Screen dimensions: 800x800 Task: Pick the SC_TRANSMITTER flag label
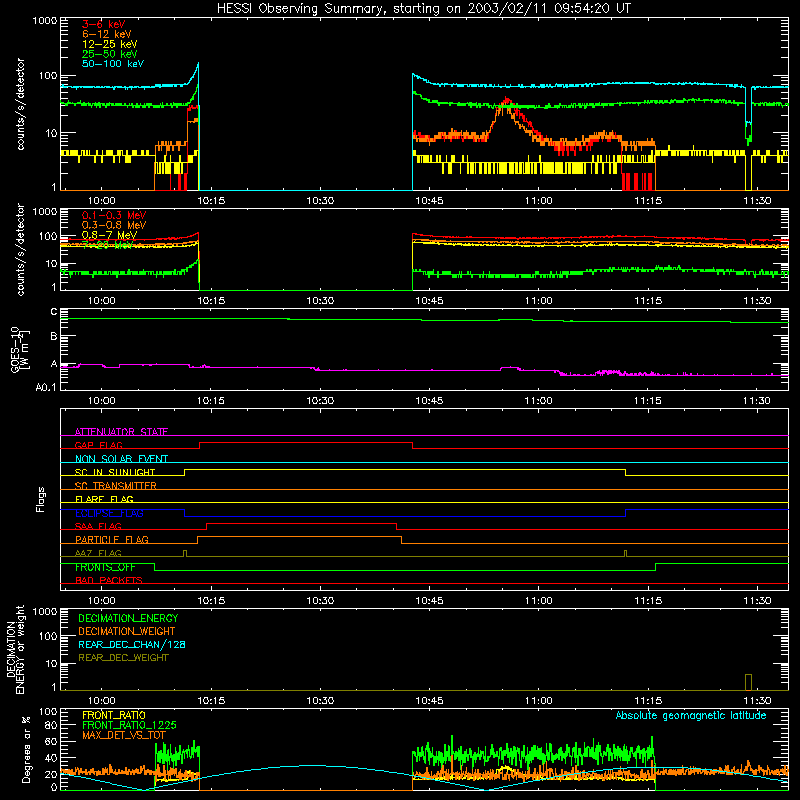tap(115, 485)
